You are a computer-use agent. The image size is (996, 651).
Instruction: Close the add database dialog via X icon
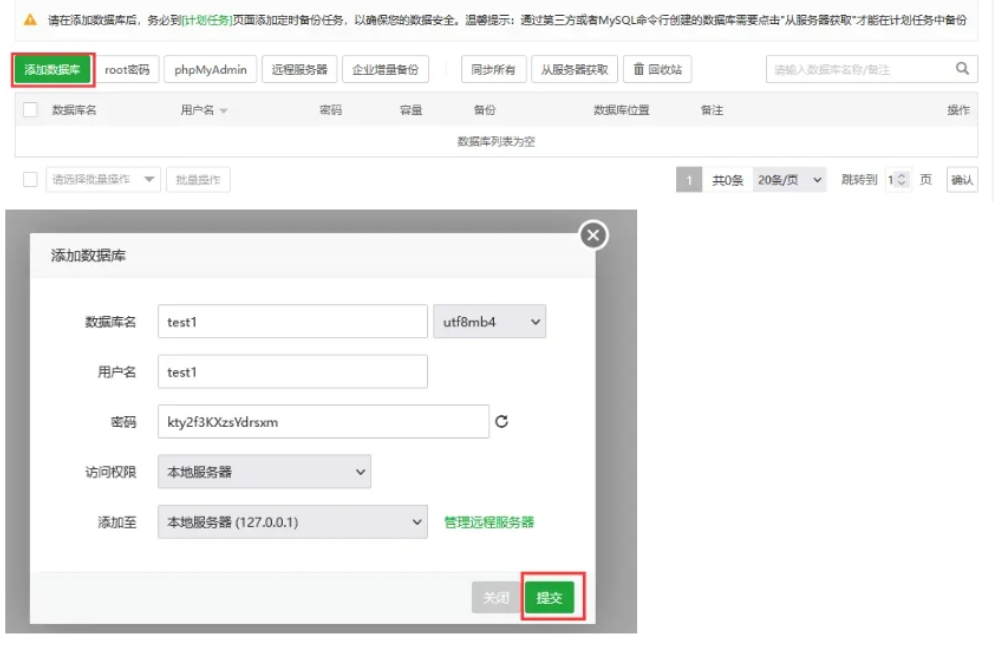coord(594,235)
